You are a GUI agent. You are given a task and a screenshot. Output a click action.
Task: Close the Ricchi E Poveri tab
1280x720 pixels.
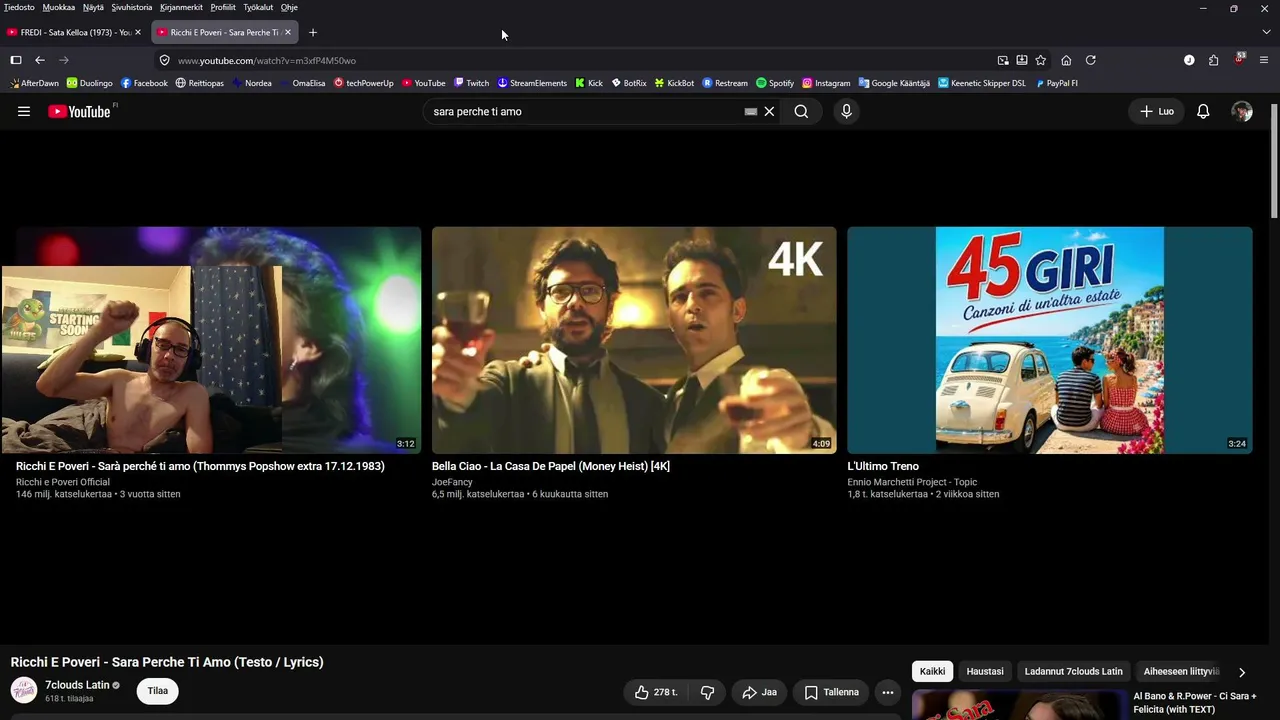click(288, 32)
